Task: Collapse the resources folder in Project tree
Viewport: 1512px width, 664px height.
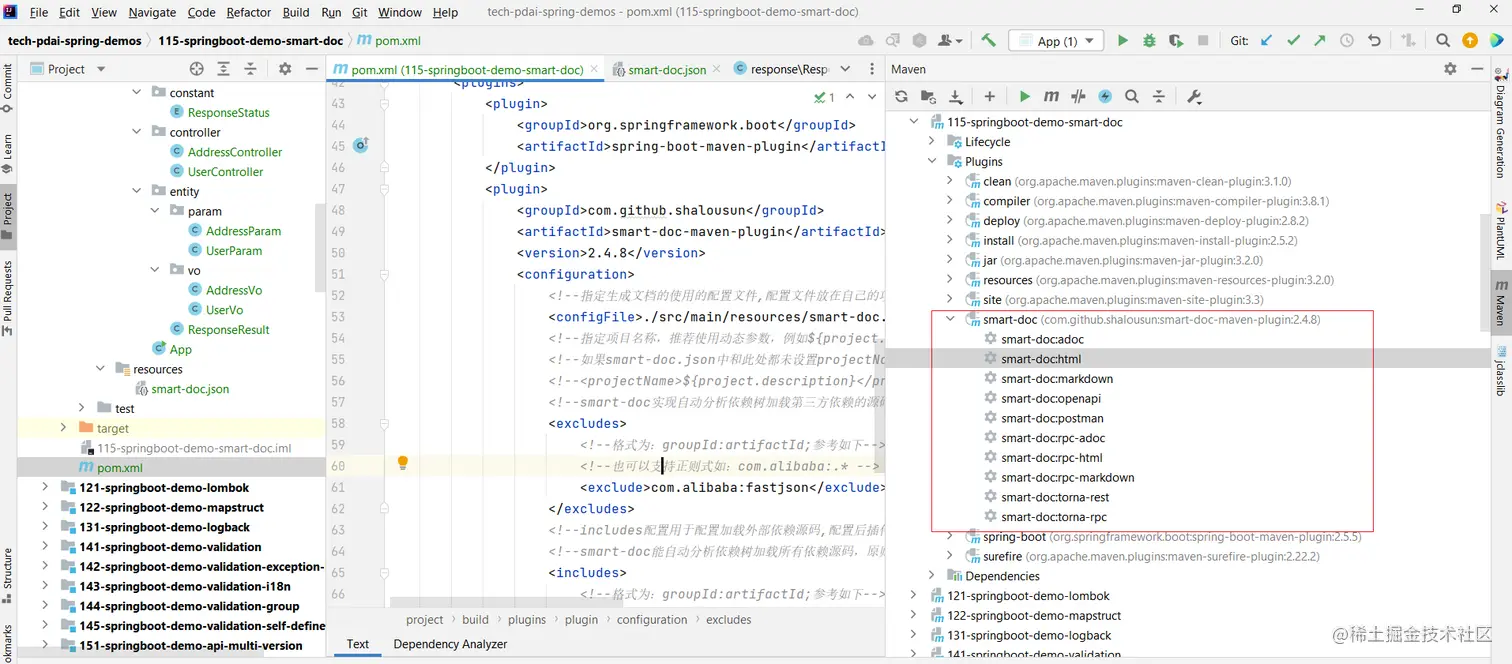Action: click(101, 369)
